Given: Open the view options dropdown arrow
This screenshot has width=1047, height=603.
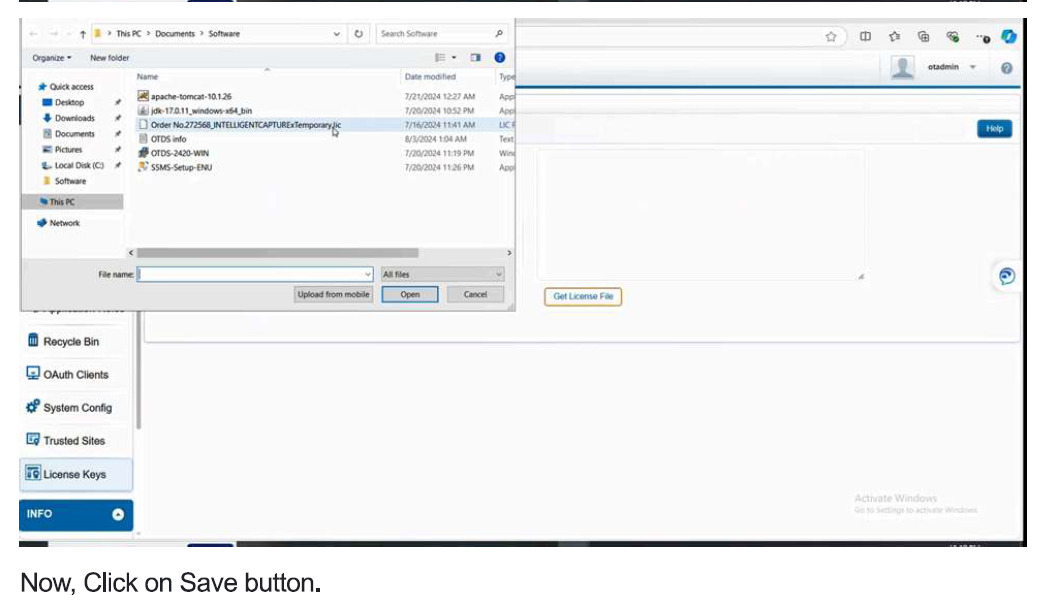Looking at the screenshot, I should (454, 58).
